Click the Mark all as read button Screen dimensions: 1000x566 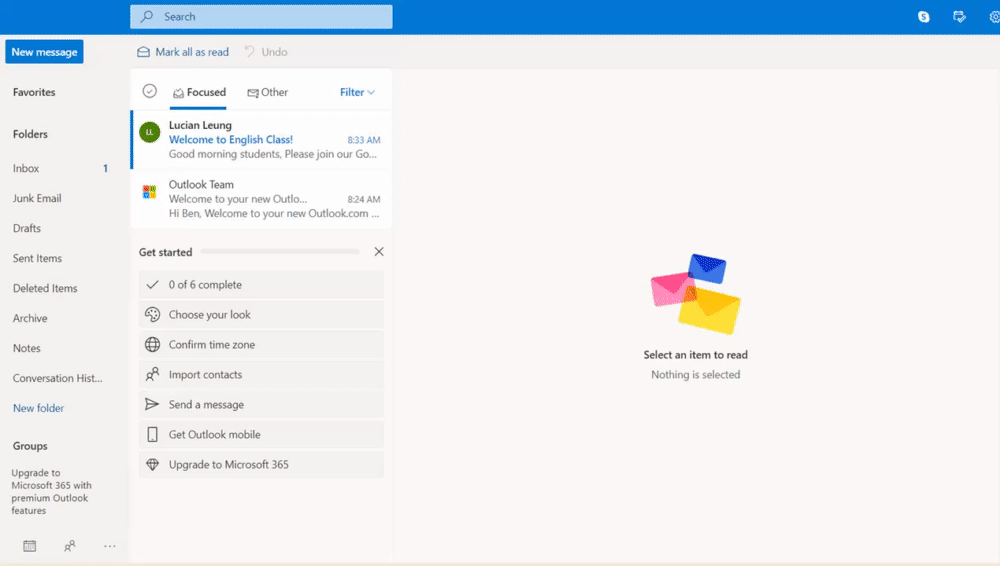[184, 52]
